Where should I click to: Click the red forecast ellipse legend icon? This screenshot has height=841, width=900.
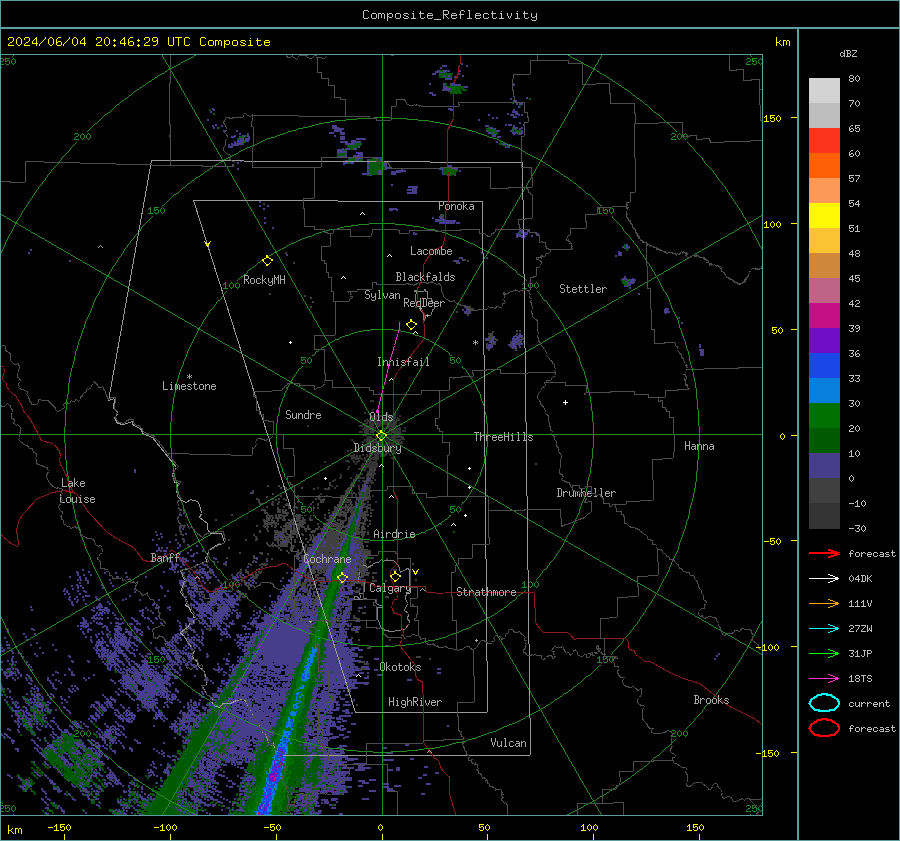(x=824, y=728)
